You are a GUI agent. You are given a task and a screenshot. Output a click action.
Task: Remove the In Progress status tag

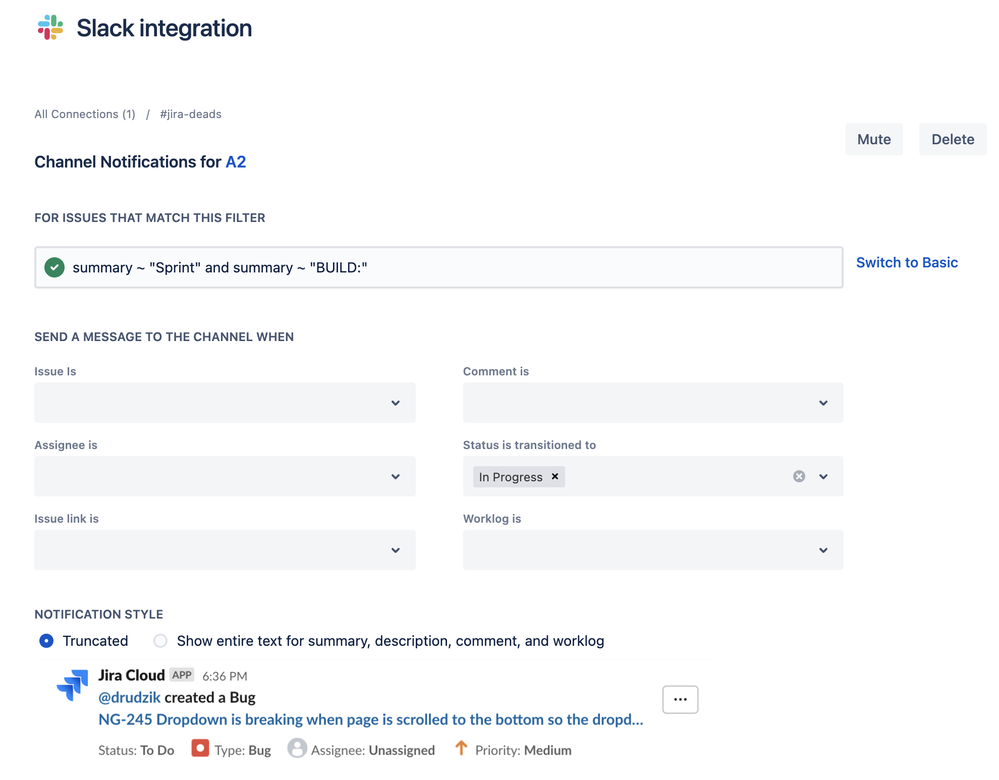click(x=555, y=477)
